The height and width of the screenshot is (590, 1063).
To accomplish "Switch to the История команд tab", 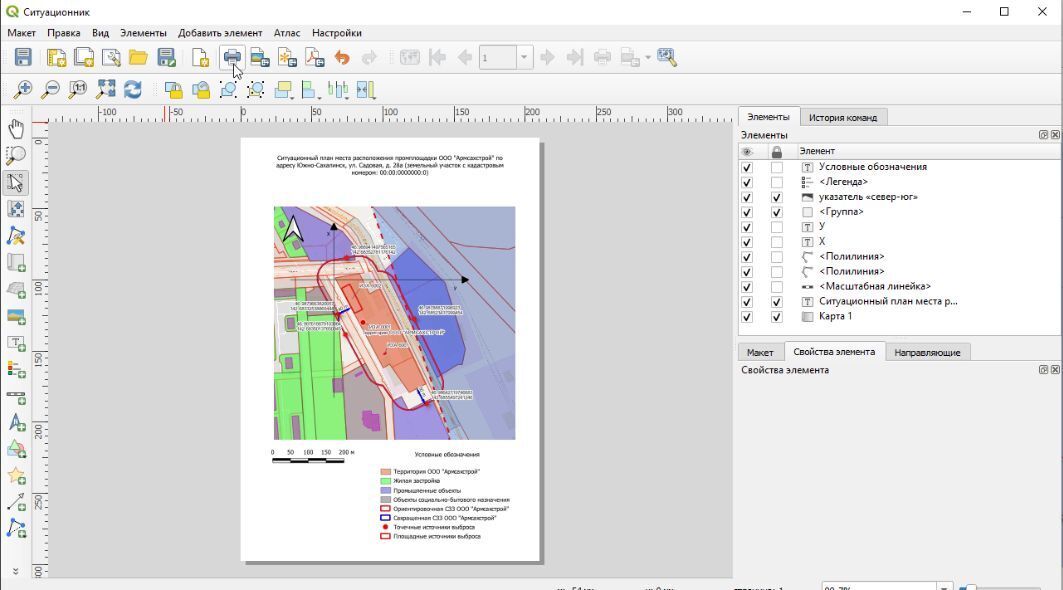I will click(x=842, y=117).
